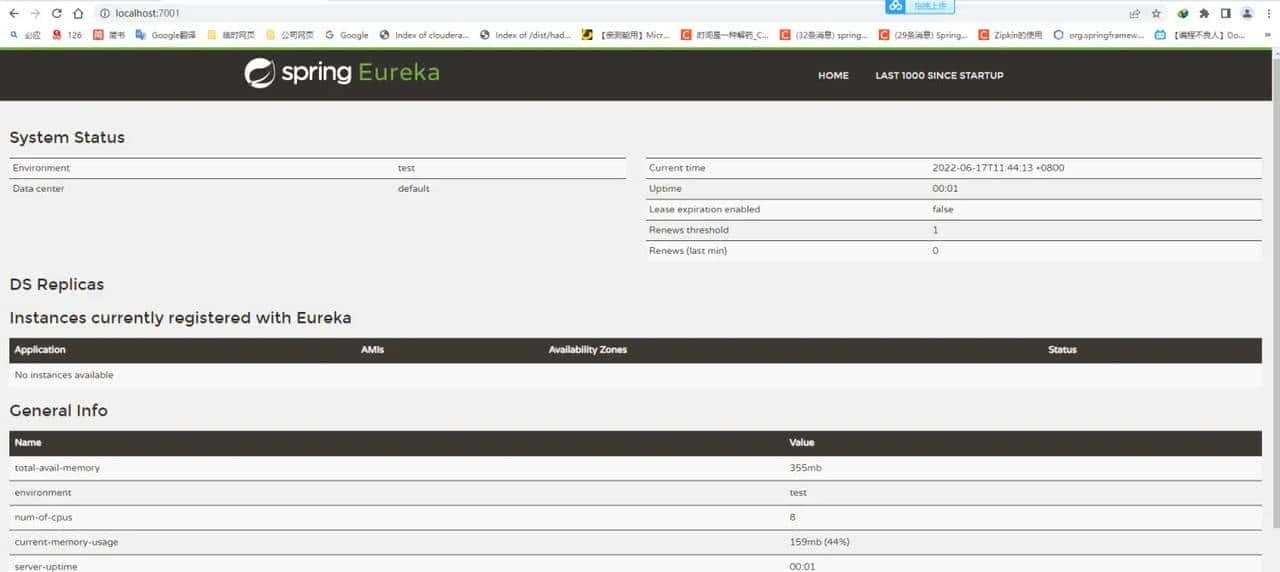
Task: Open the 126 bookmark
Action: click(67, 35)
